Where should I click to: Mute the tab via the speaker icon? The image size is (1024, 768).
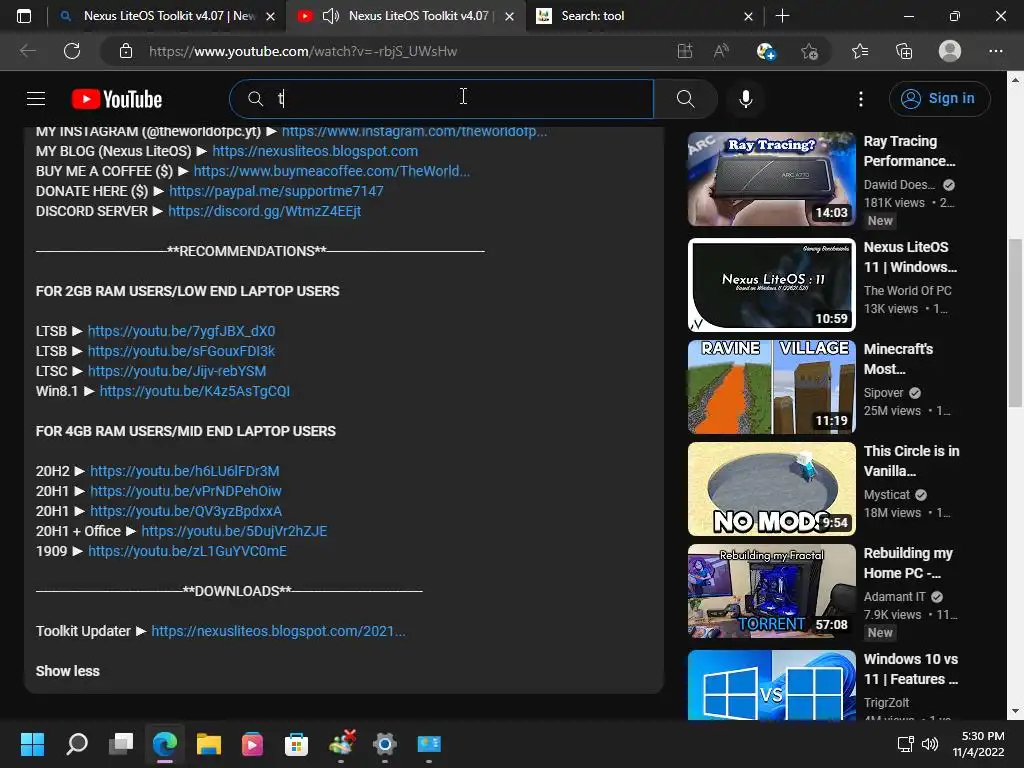[x=330, y=16]
